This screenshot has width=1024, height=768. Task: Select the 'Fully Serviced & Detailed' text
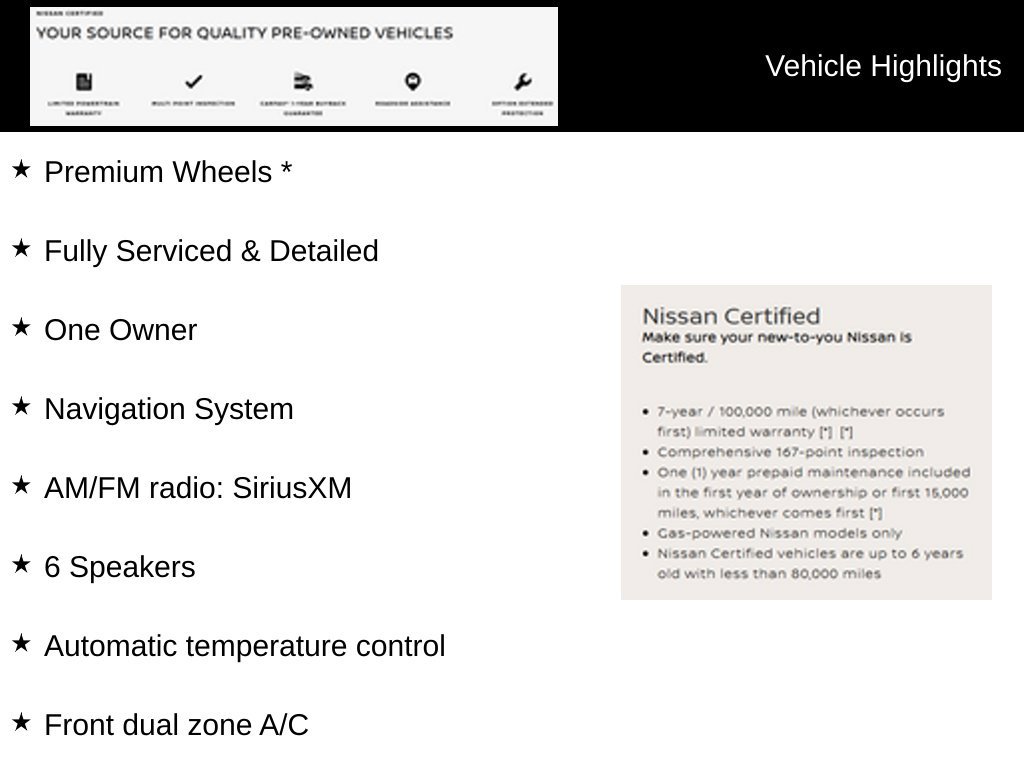tap(211, 251)
